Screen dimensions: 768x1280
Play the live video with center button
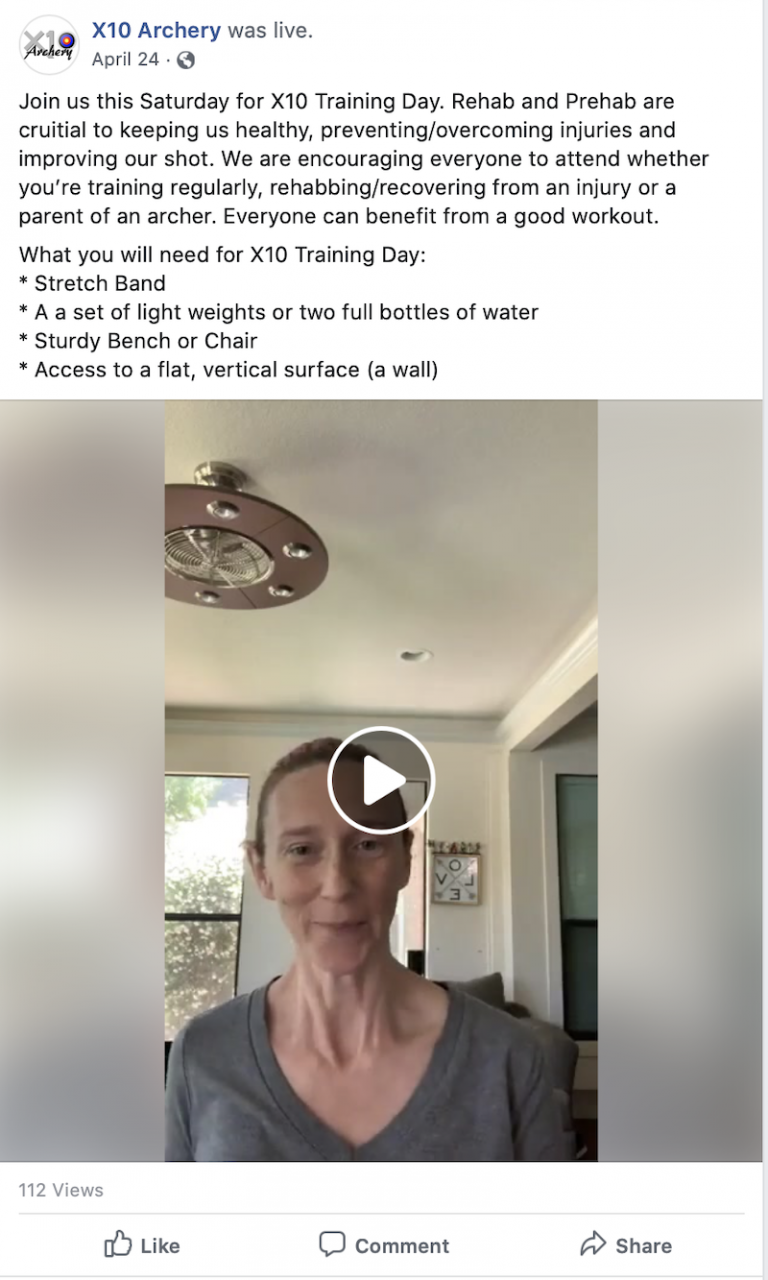coord(381,780)
